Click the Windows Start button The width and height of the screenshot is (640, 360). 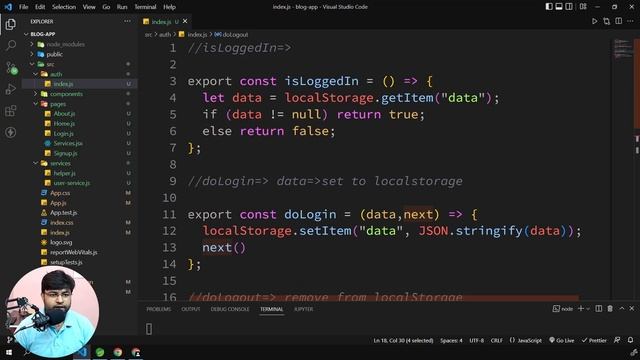[9, 352]
